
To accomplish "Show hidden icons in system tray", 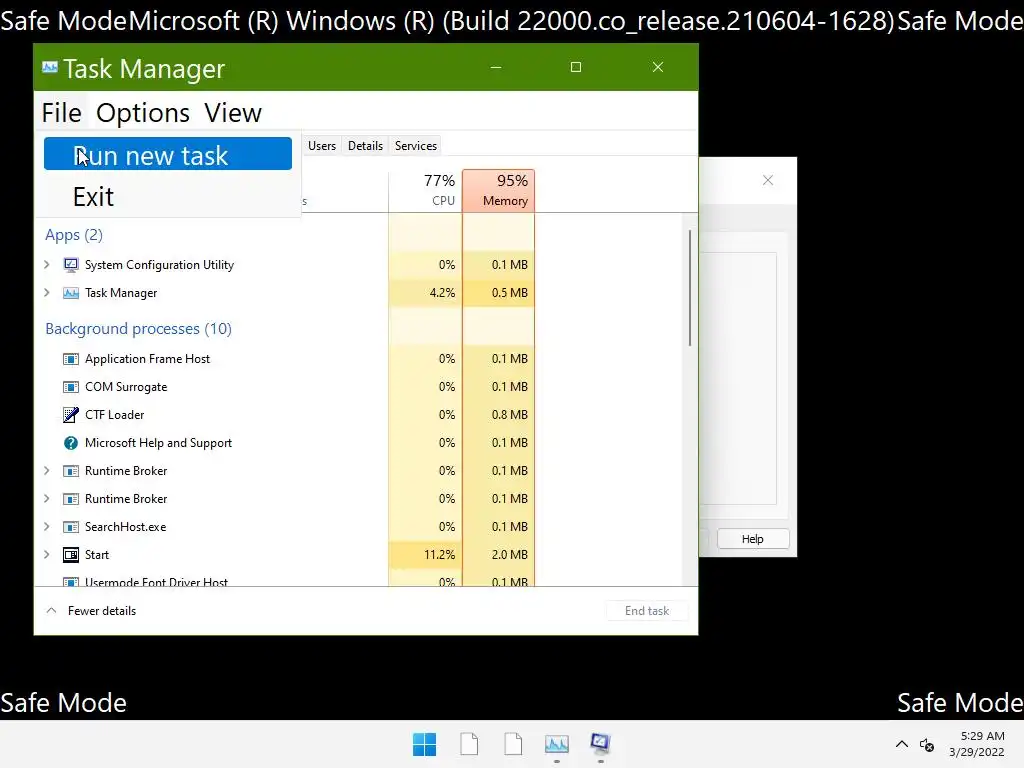I will [902, 744].
